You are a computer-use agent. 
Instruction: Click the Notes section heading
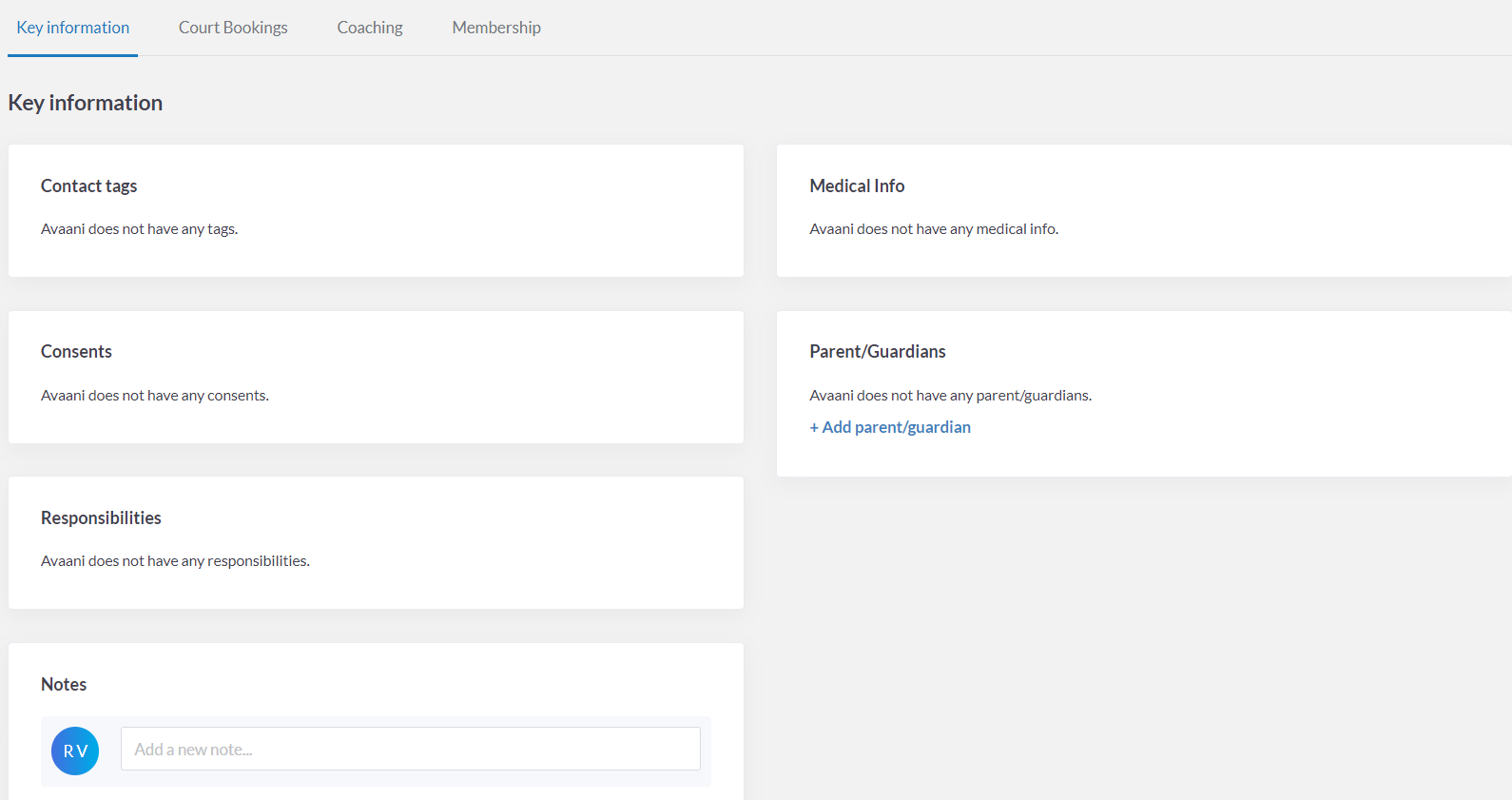click(64, 684)
